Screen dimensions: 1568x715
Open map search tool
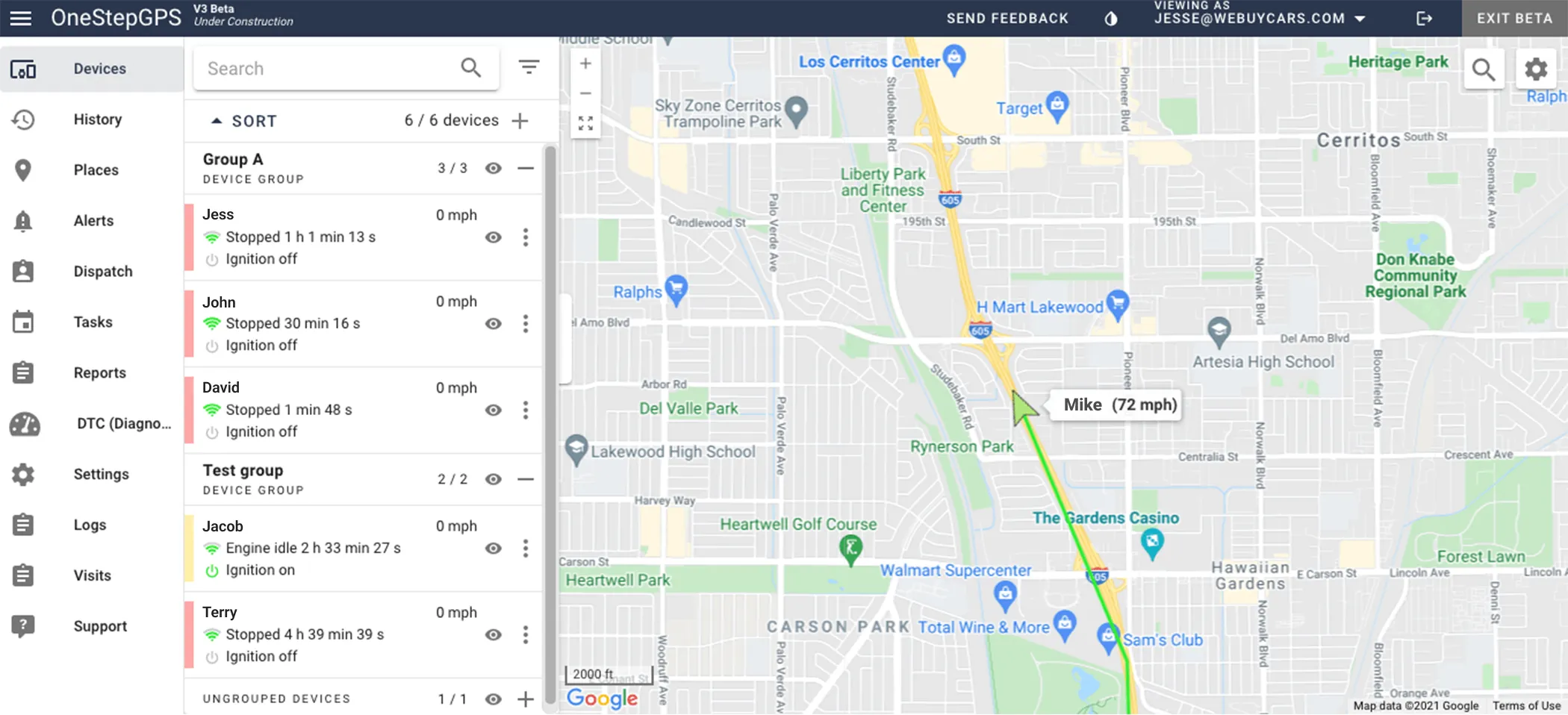(1484, 69)
